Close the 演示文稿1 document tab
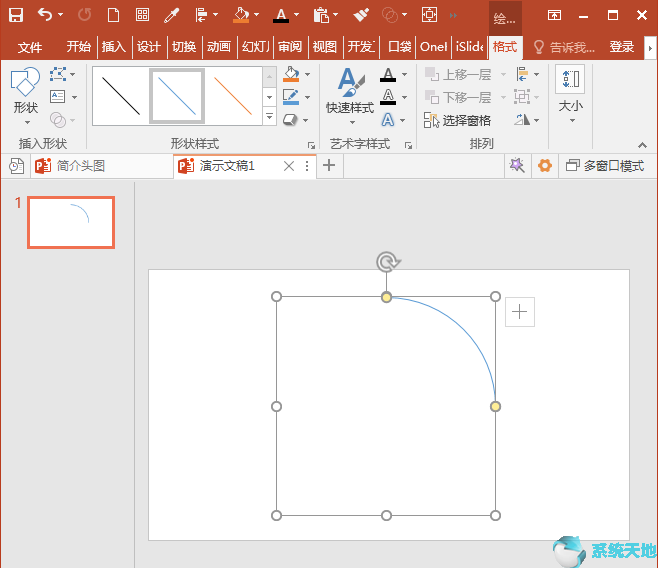Screen dimensions: 658x568 tap(289, 166)
